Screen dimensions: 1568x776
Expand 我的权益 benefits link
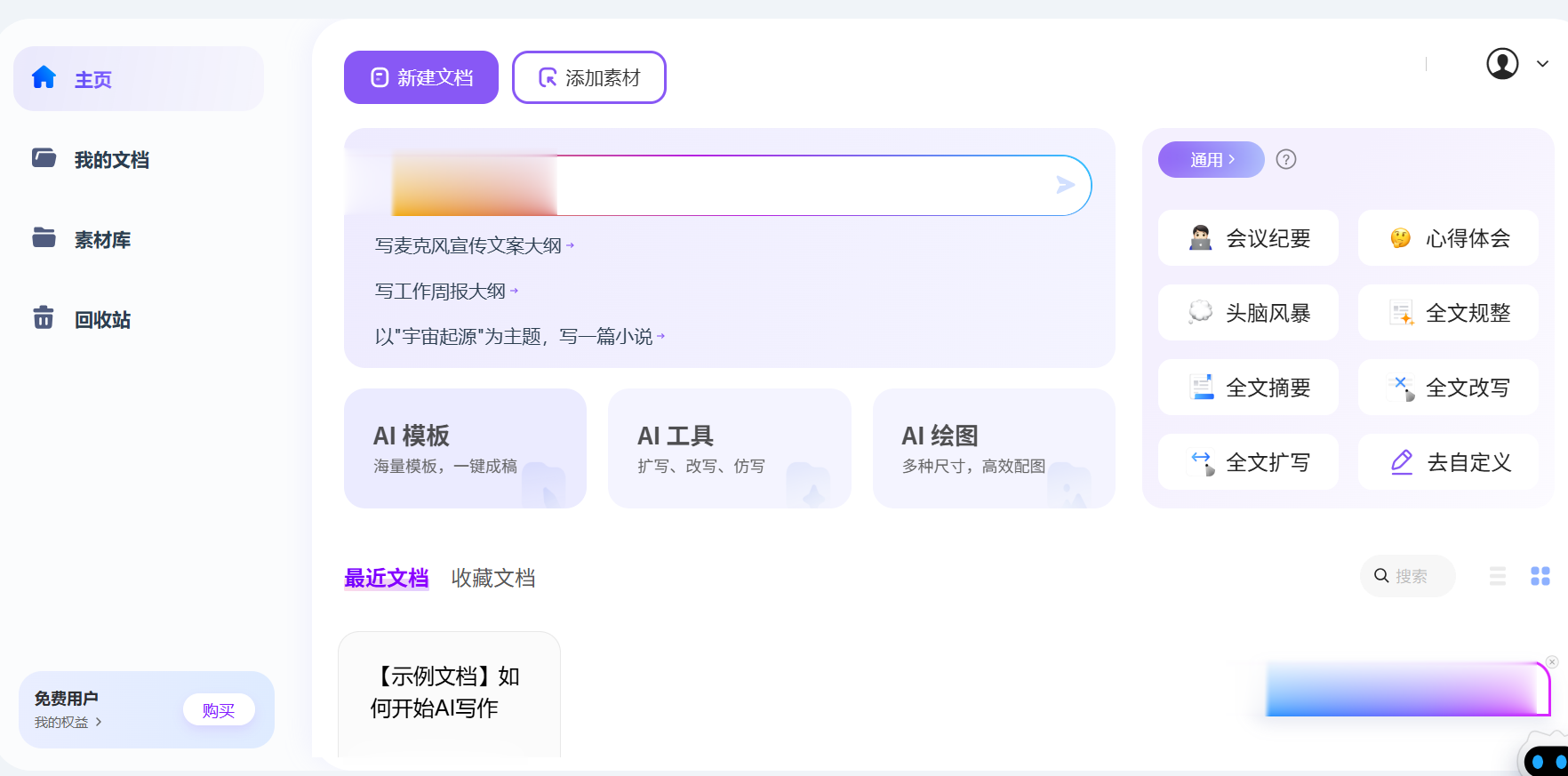pos(68,723)
